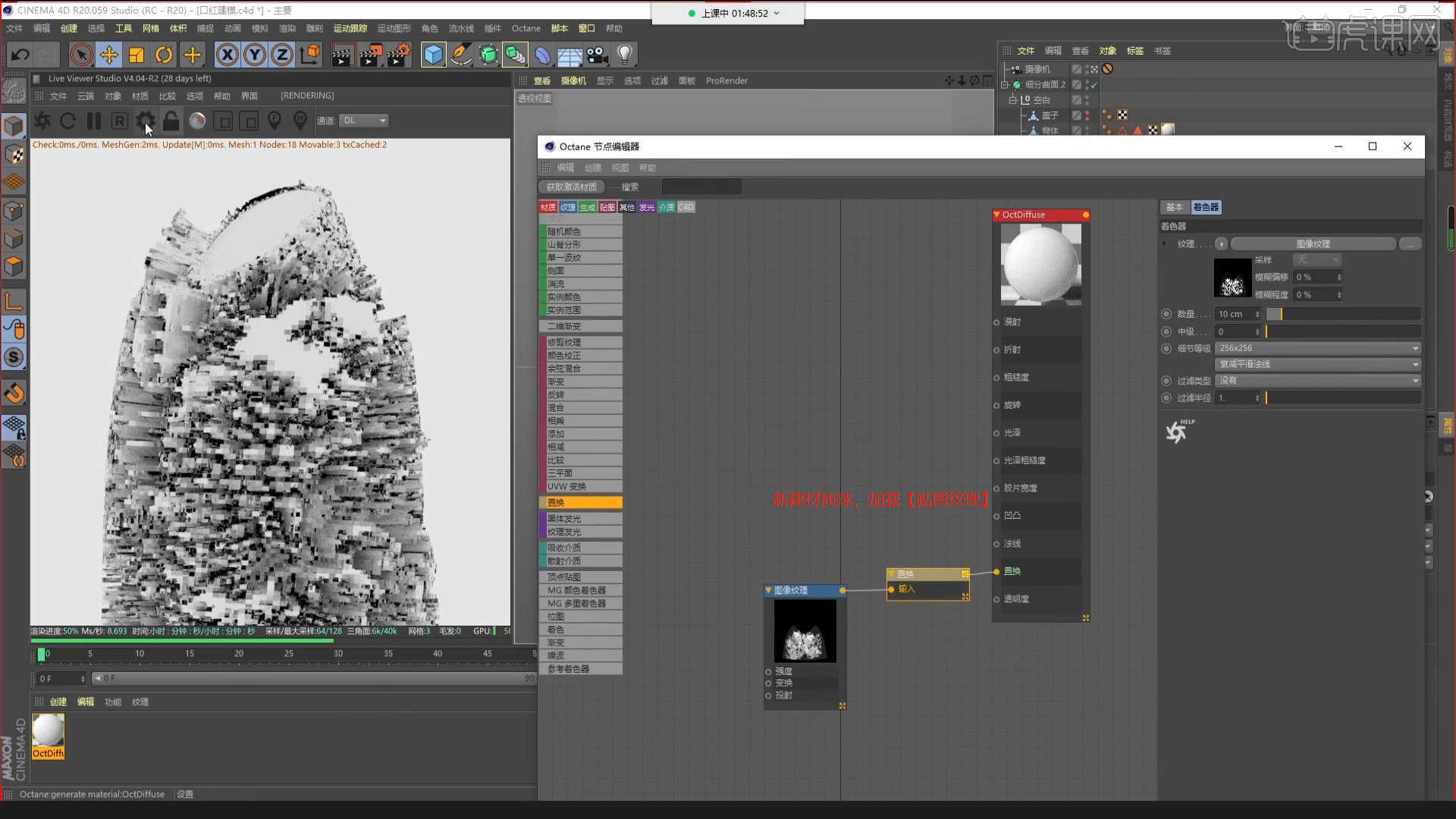Image resolution: width=1456 pixels, height=819 pixels.
Task: Toggle the 过滤半径 animation radio dot
Action: tap(1166, 398)
